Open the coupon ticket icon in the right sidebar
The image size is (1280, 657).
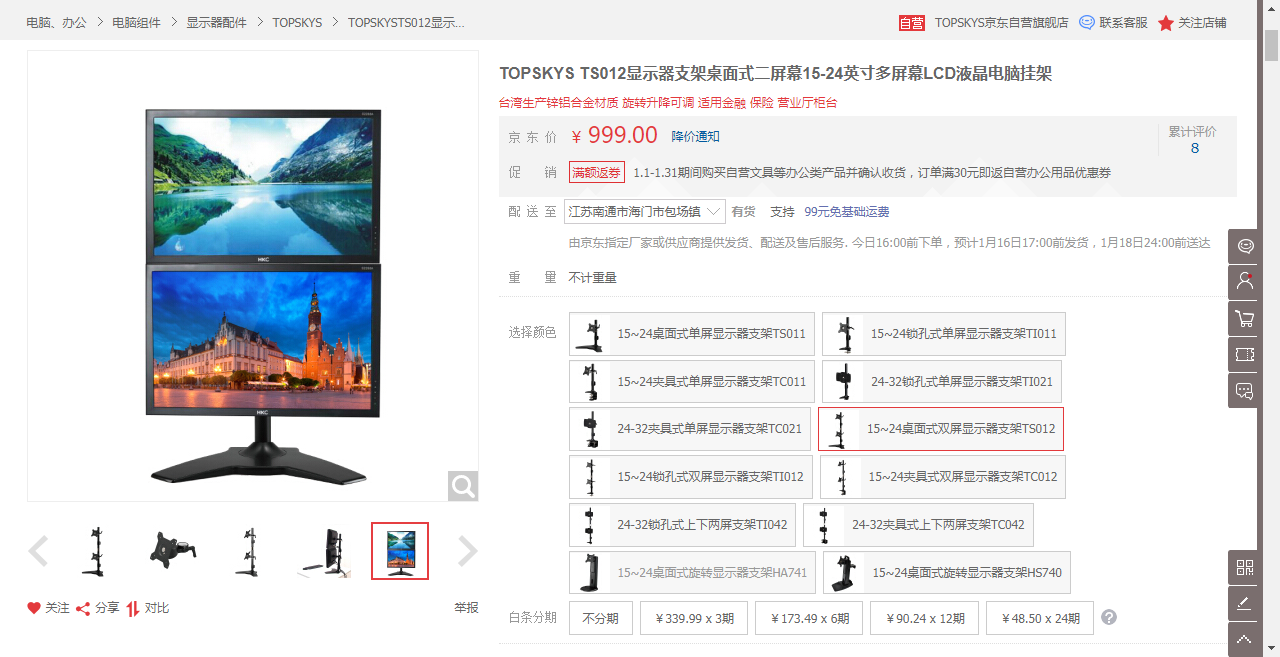tap(1245, 354)
